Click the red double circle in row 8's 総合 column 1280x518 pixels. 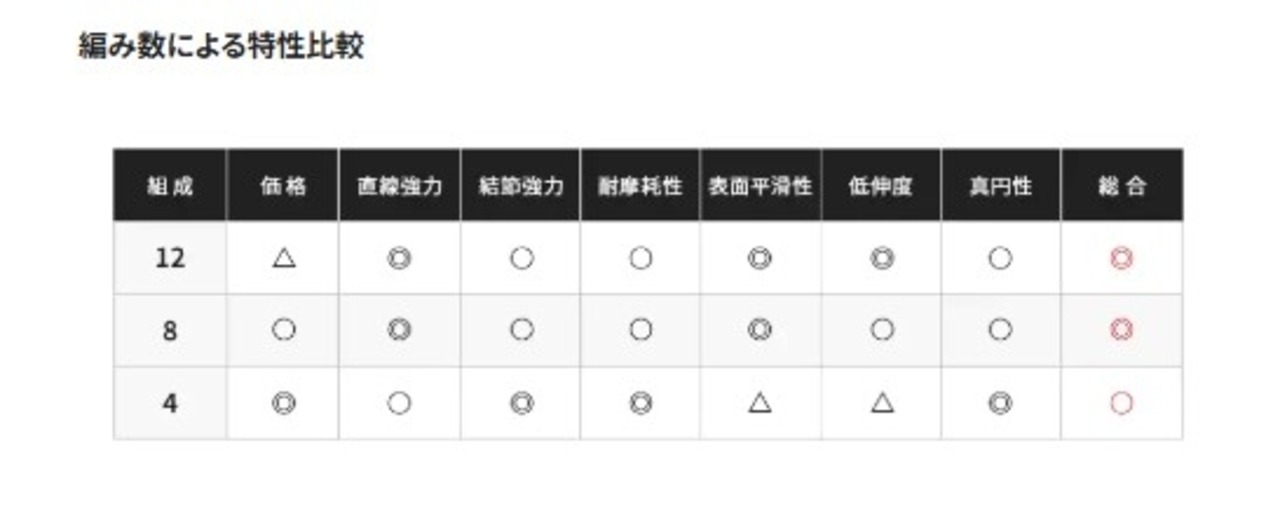pyautogui.click(x=1122, y=330)
